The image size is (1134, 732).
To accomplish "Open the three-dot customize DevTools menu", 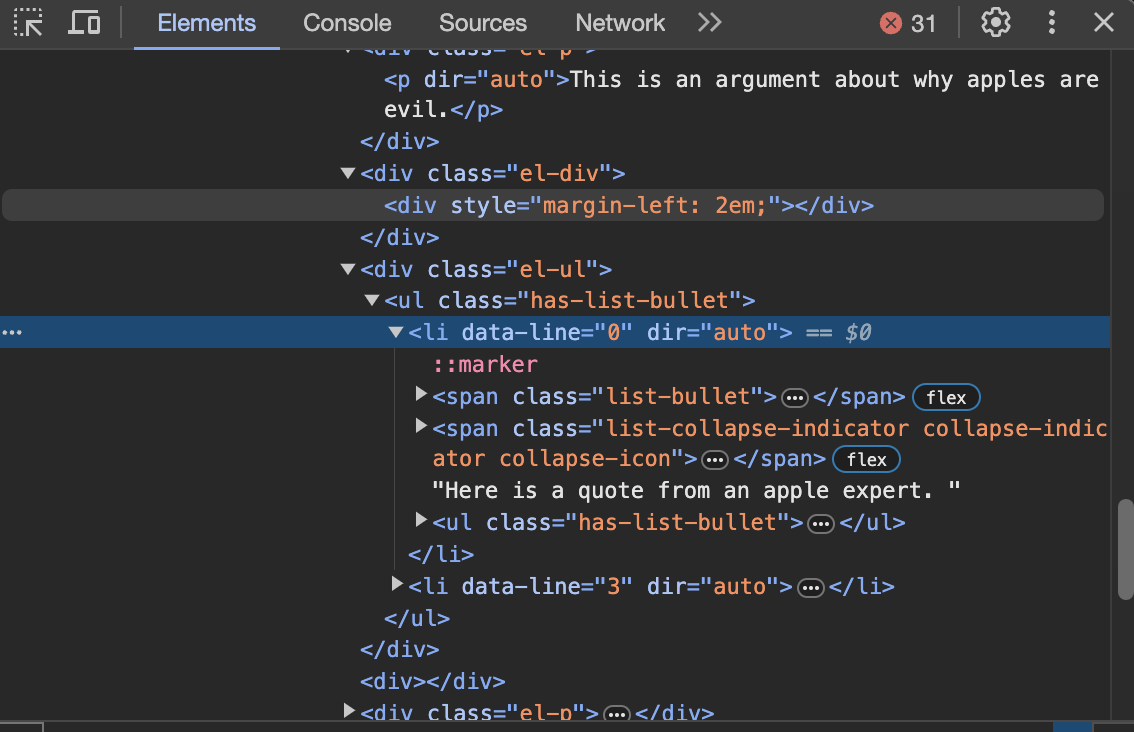I will (1051, 22).
